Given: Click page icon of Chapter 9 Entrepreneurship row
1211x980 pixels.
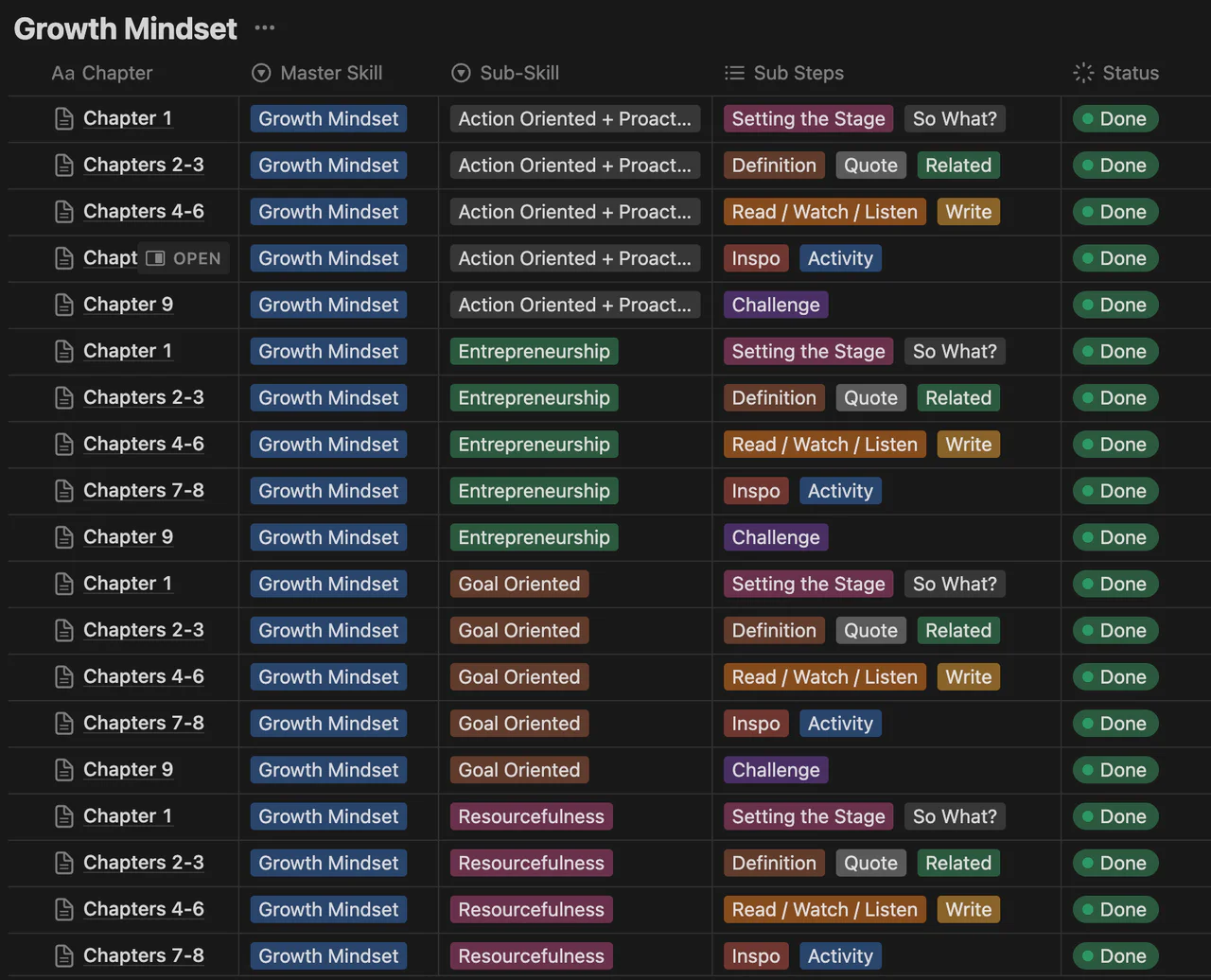Looking at the screenshot, I should pos(63,537).
